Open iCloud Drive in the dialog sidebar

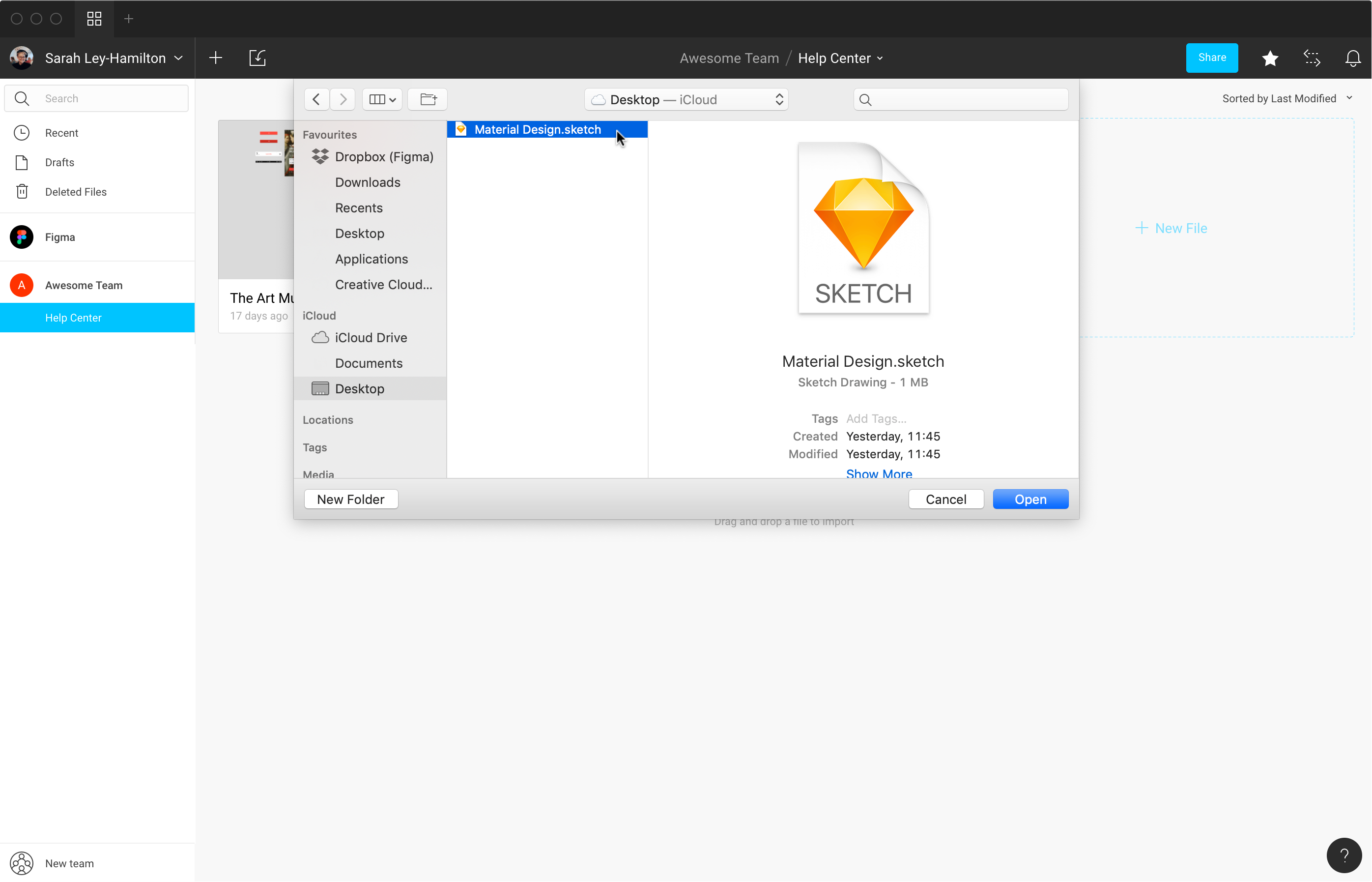pyautogui.click(x=371, y=337)
